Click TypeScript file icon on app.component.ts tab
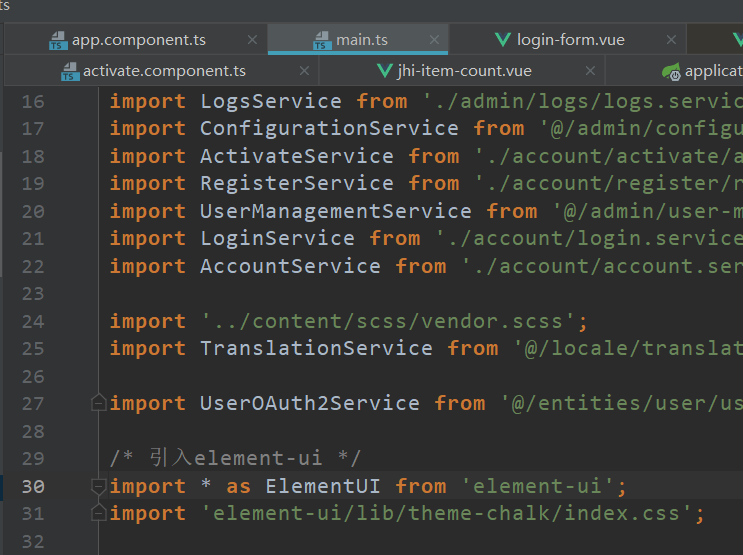This screenshot has height=555, width=743. [x=58, y=41]
